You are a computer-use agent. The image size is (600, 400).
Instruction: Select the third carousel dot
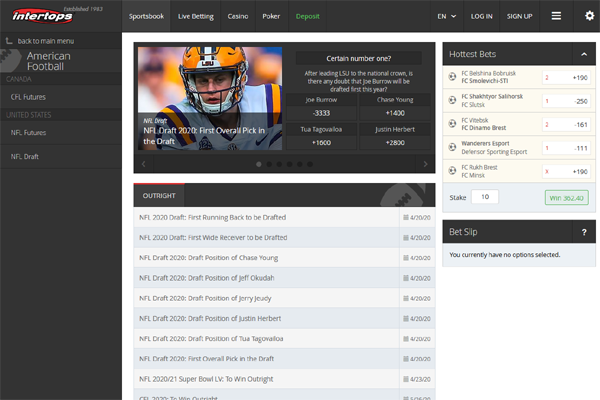pyautogui.click(x=279, y=164)
